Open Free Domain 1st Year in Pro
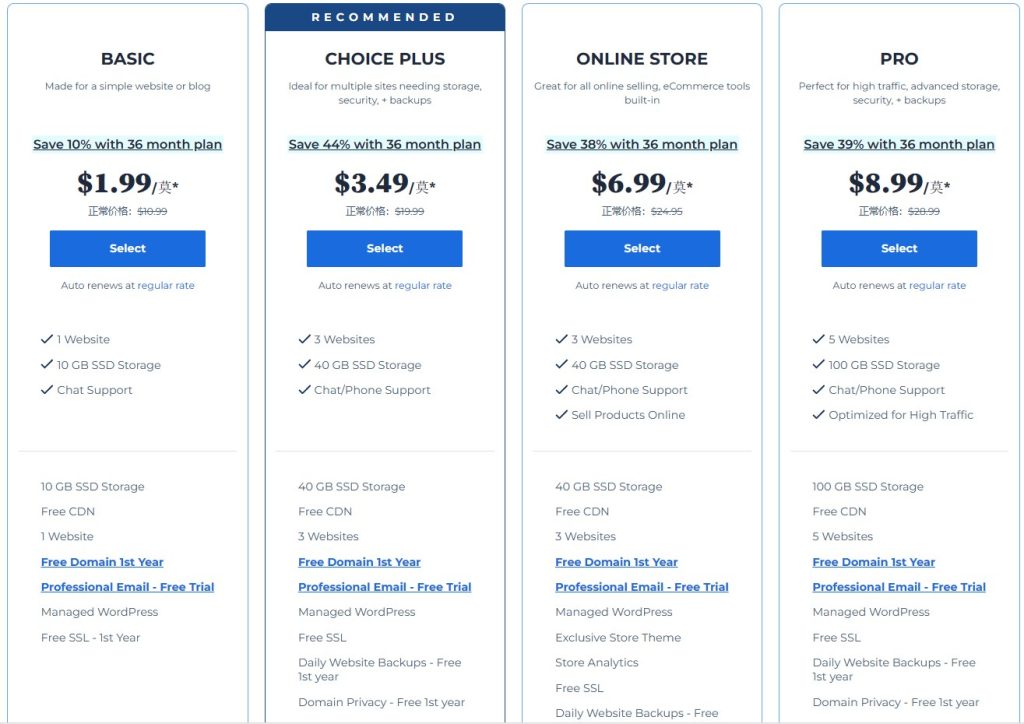Image resolution: width=1024 pixels, height=724 pixels. pyautogui.click(x=874, y=562)
